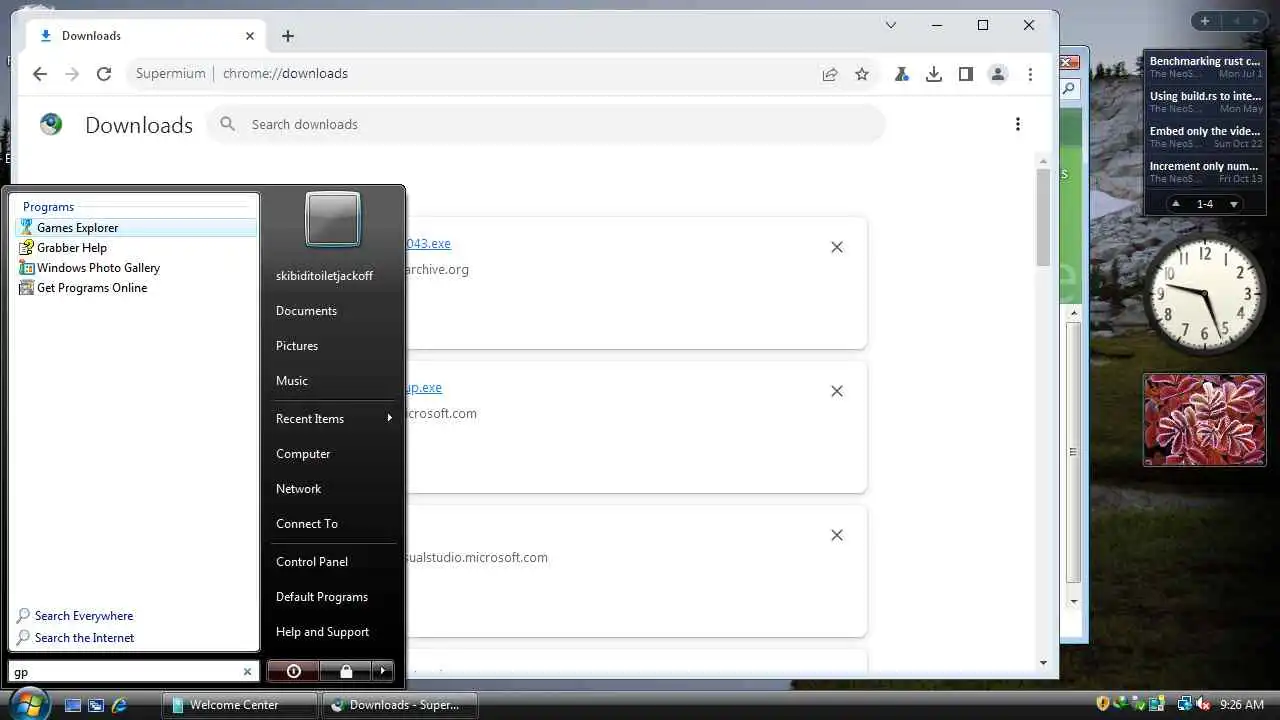Click Show Desktop in Quick Launch
The height and width of the screenshot is (720, 1280).
click(x=73, y=705)
